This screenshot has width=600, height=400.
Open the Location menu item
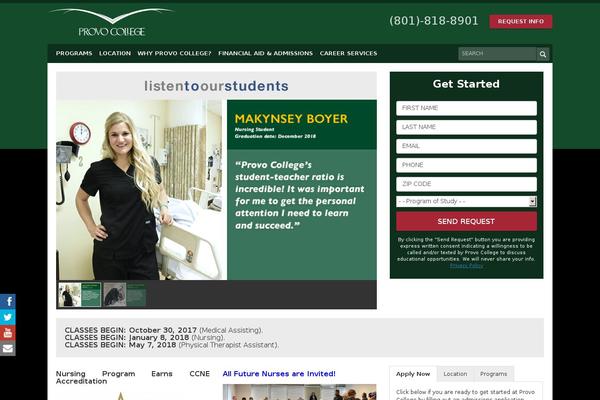115,53
